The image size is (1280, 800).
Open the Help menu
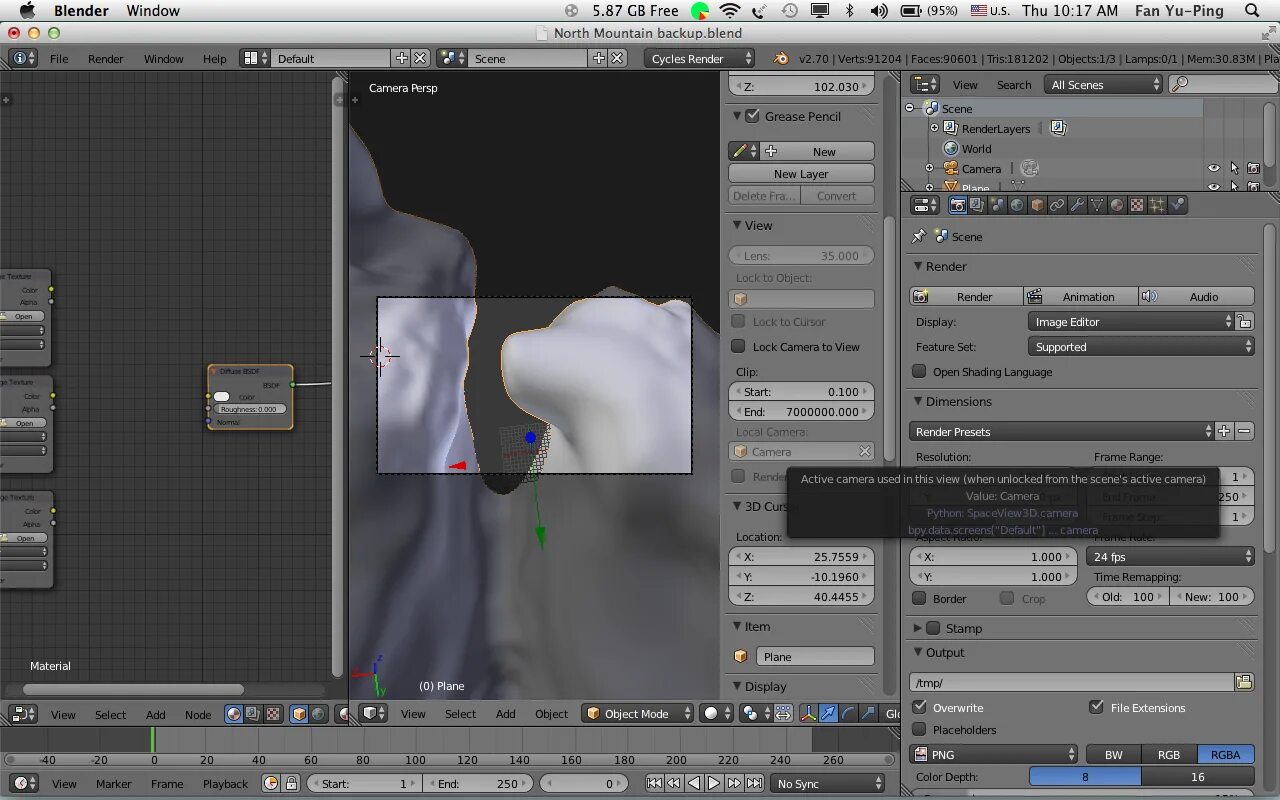(214, 59)
